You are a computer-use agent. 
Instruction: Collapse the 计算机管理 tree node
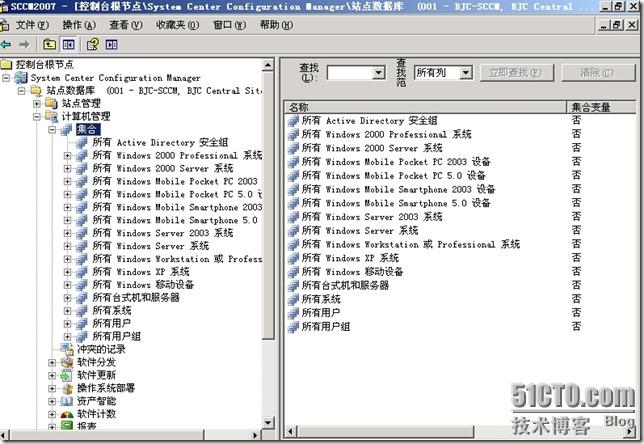tap(37, 117)
